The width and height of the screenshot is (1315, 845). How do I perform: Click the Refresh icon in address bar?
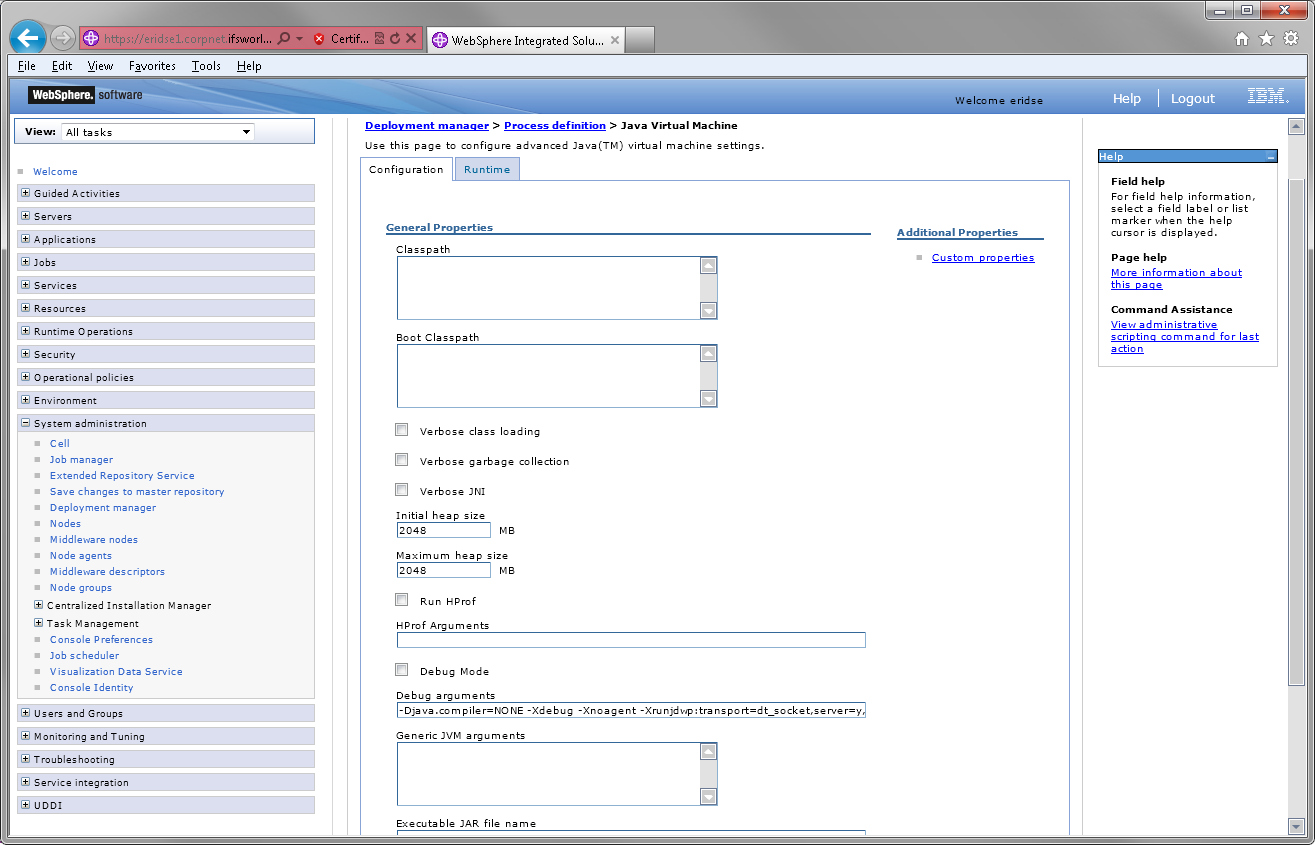(x=395, y=39)
